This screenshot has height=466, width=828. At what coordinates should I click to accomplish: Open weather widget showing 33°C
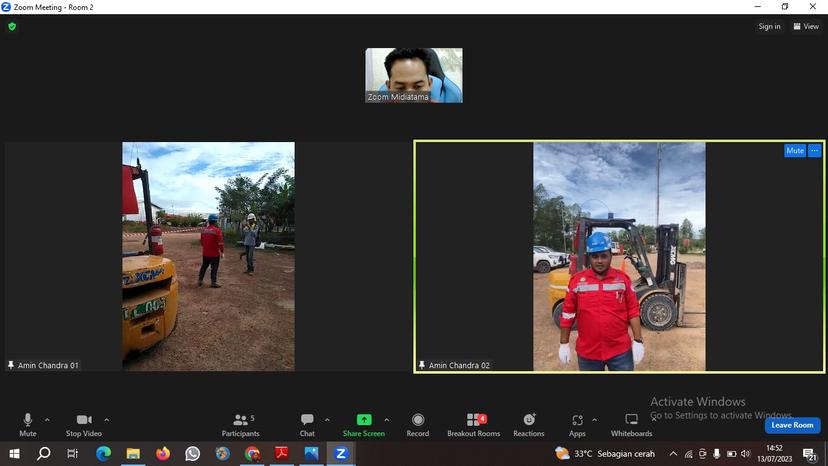605,453
